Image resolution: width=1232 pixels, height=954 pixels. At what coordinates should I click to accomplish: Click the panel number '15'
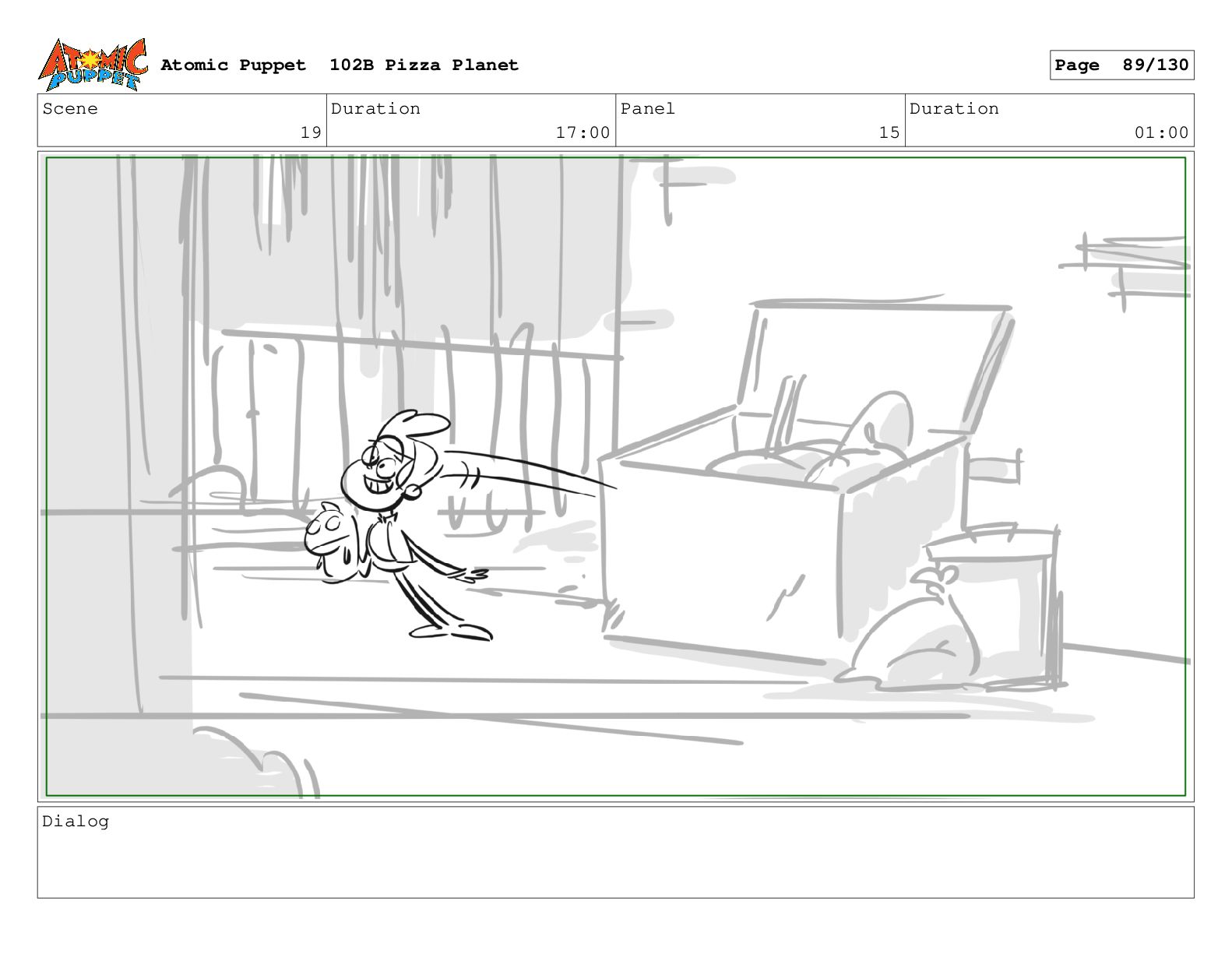click(889, 132)
